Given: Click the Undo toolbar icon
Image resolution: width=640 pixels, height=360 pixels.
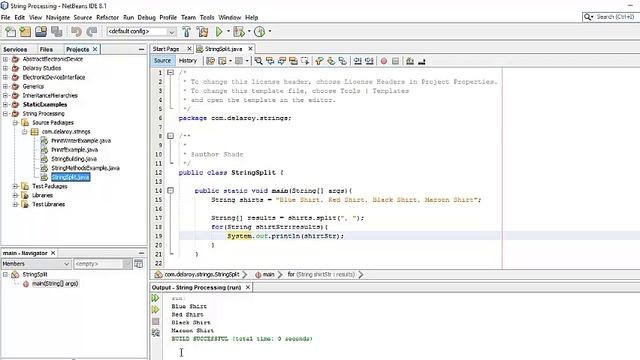Looking at the screenshot, I should [76, 31].
